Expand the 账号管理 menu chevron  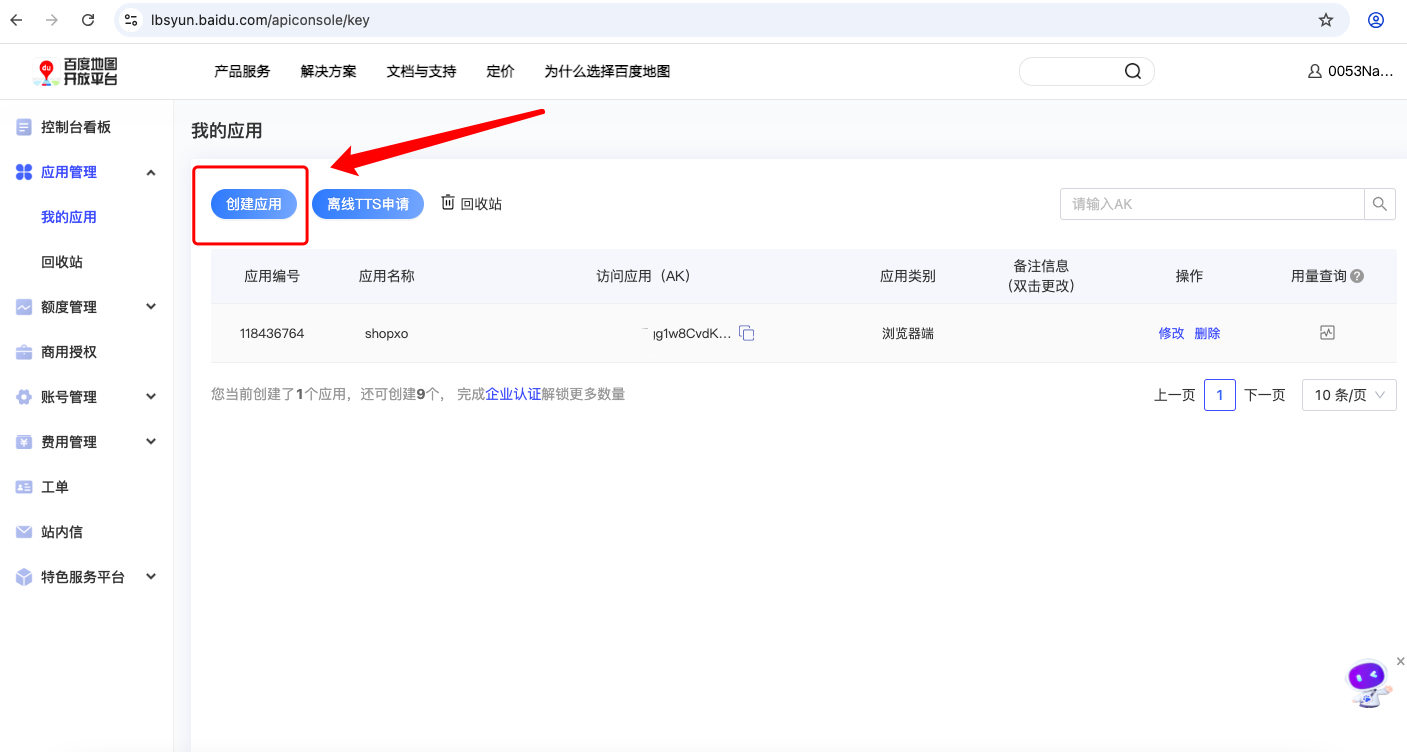point(151,396)
